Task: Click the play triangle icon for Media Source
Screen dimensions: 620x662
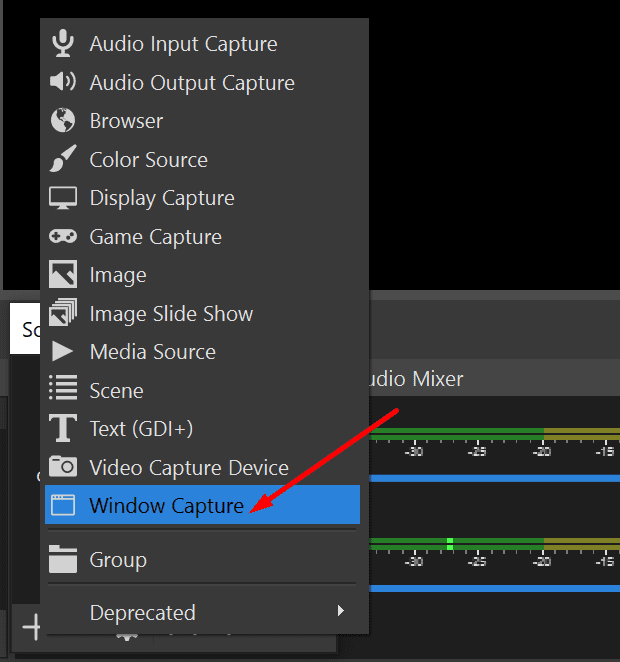Action: (62, 351)
